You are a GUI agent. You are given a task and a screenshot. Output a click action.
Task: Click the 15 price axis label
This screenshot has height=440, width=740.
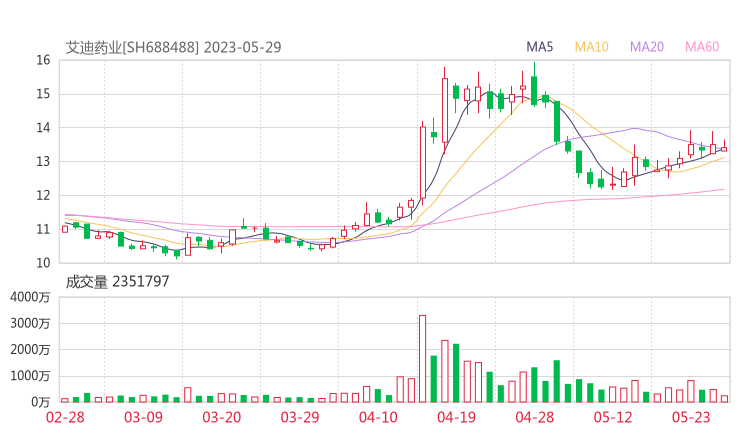point(43,94)
